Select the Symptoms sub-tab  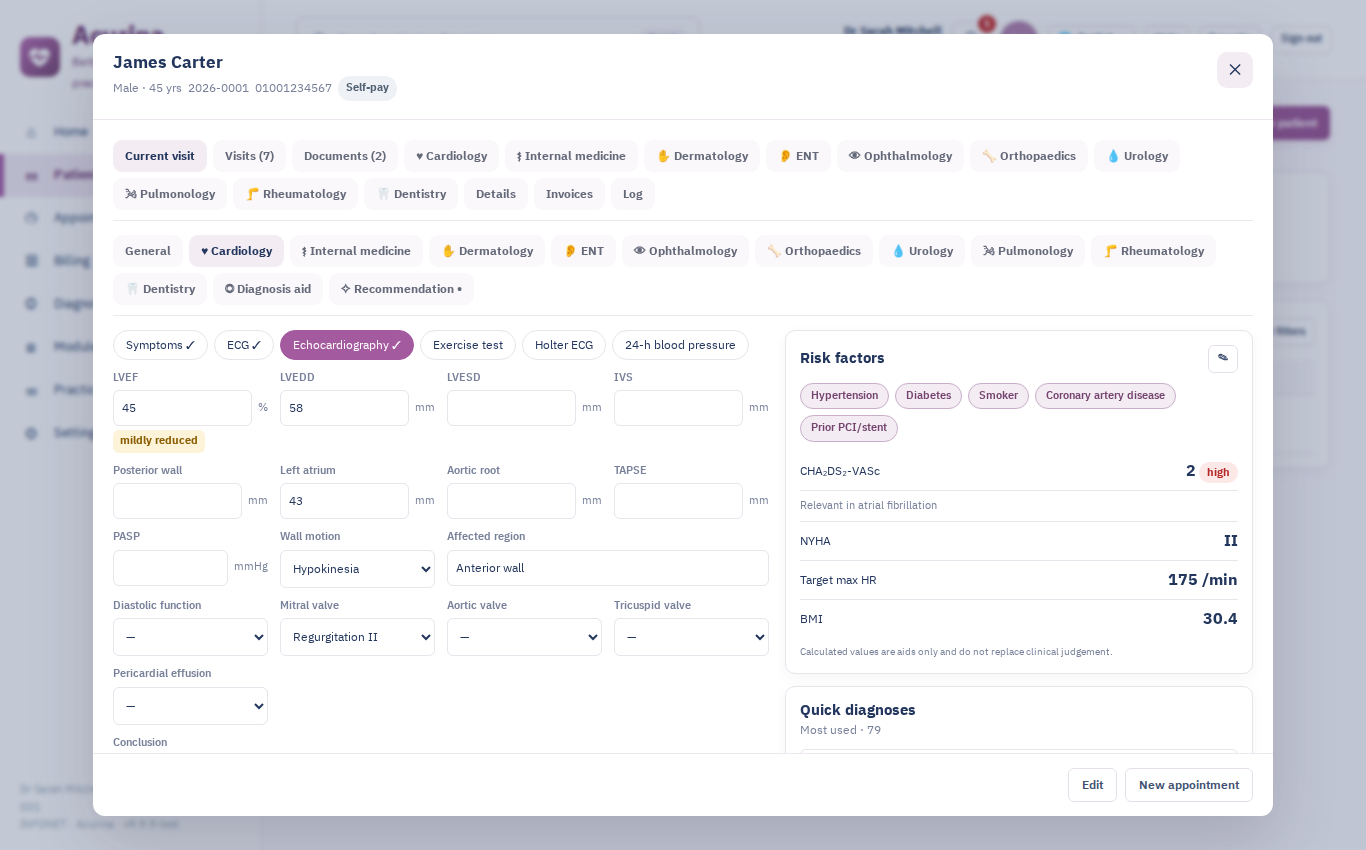pos(160,345)
